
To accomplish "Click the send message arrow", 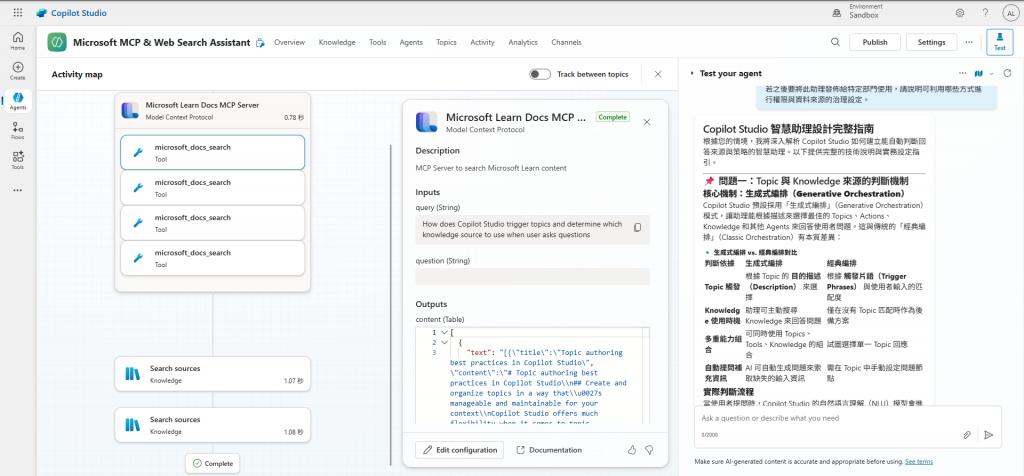I will coord(989,434).
